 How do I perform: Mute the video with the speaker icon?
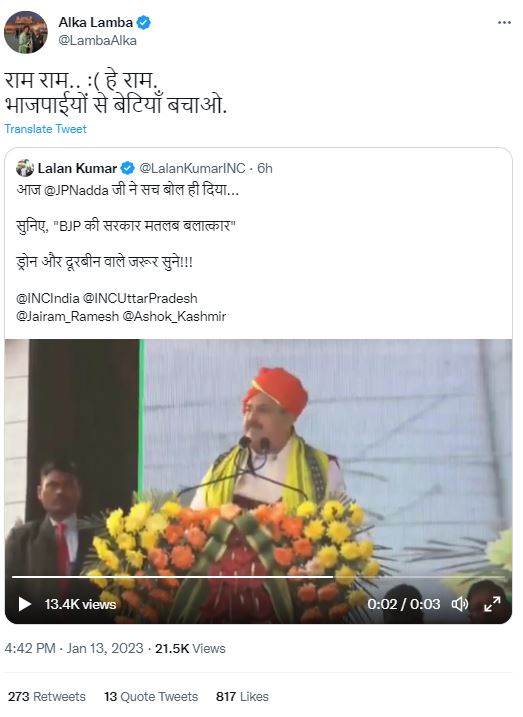click(x=460, y=604)
